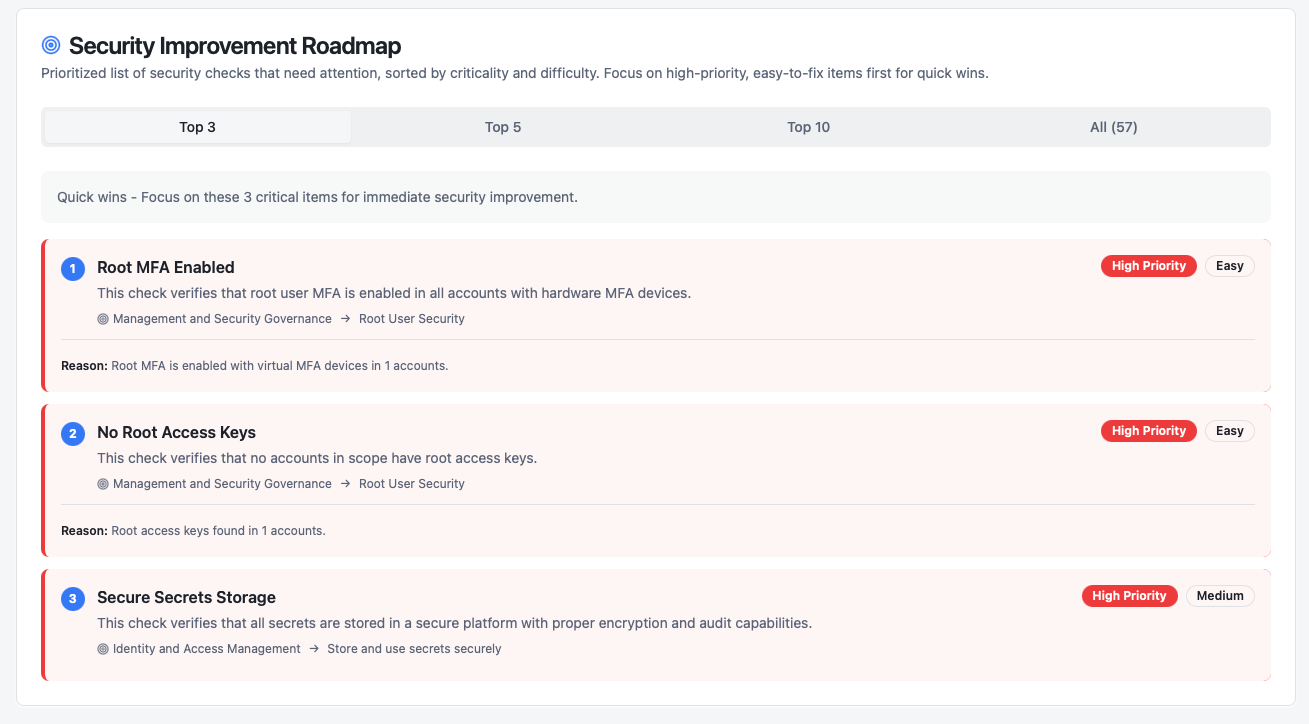This screenshot has height=724, width=1309.
Task: Click arrow separator in Root MFA Enabled breadcrumb
Action: click(345, 319)
